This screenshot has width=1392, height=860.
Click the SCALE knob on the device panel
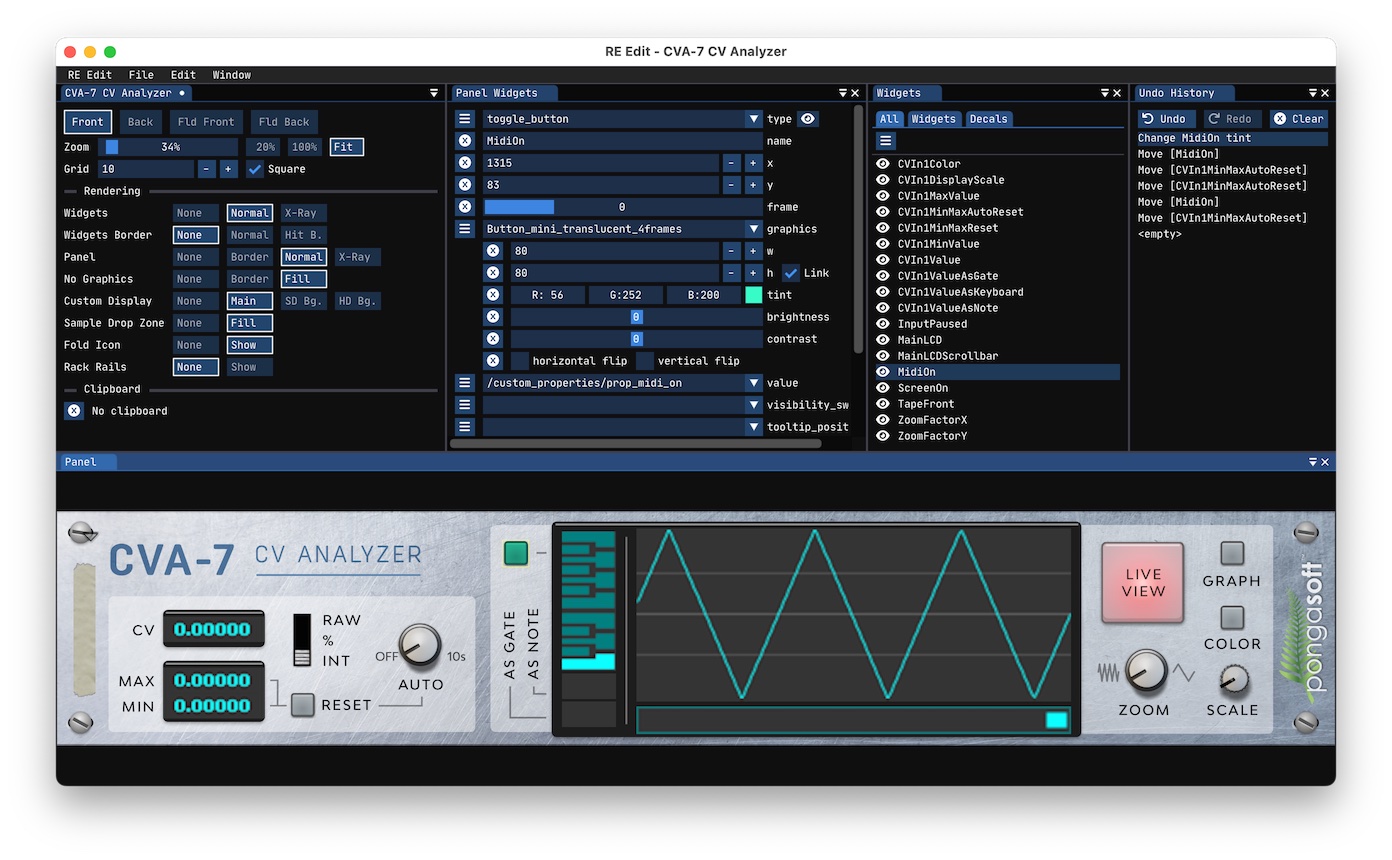click(1234, 680)
